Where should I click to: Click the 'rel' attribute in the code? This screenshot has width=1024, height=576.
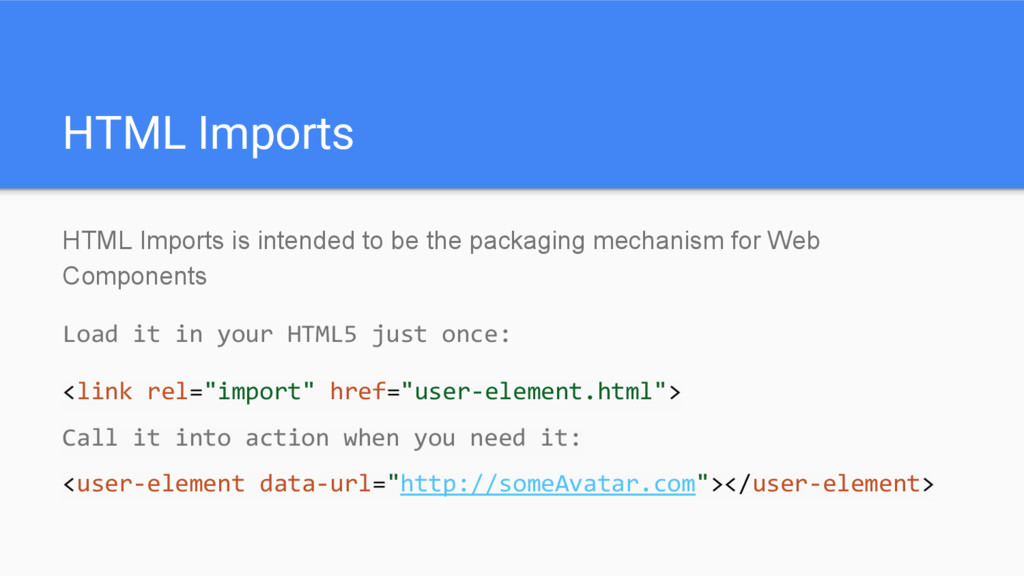(167, 391)
